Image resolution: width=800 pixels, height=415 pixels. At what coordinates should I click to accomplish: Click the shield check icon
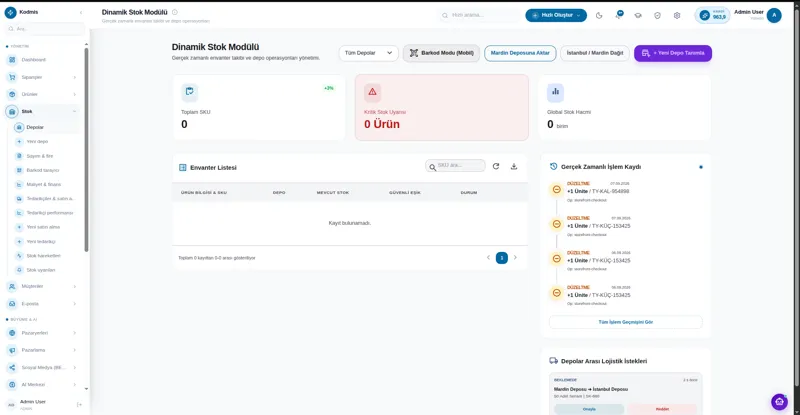coord(657,15)
